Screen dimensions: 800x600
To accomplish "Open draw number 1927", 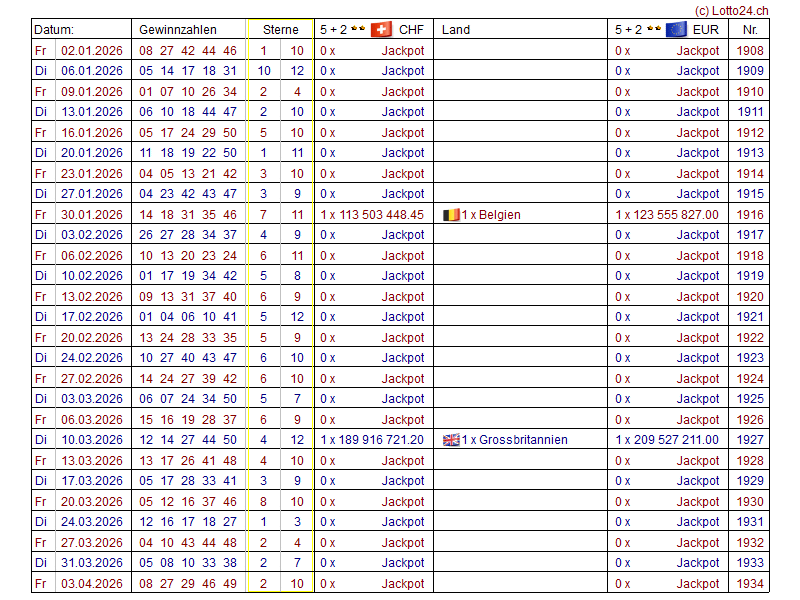I will pyautogui.click(x=749, y=440).
